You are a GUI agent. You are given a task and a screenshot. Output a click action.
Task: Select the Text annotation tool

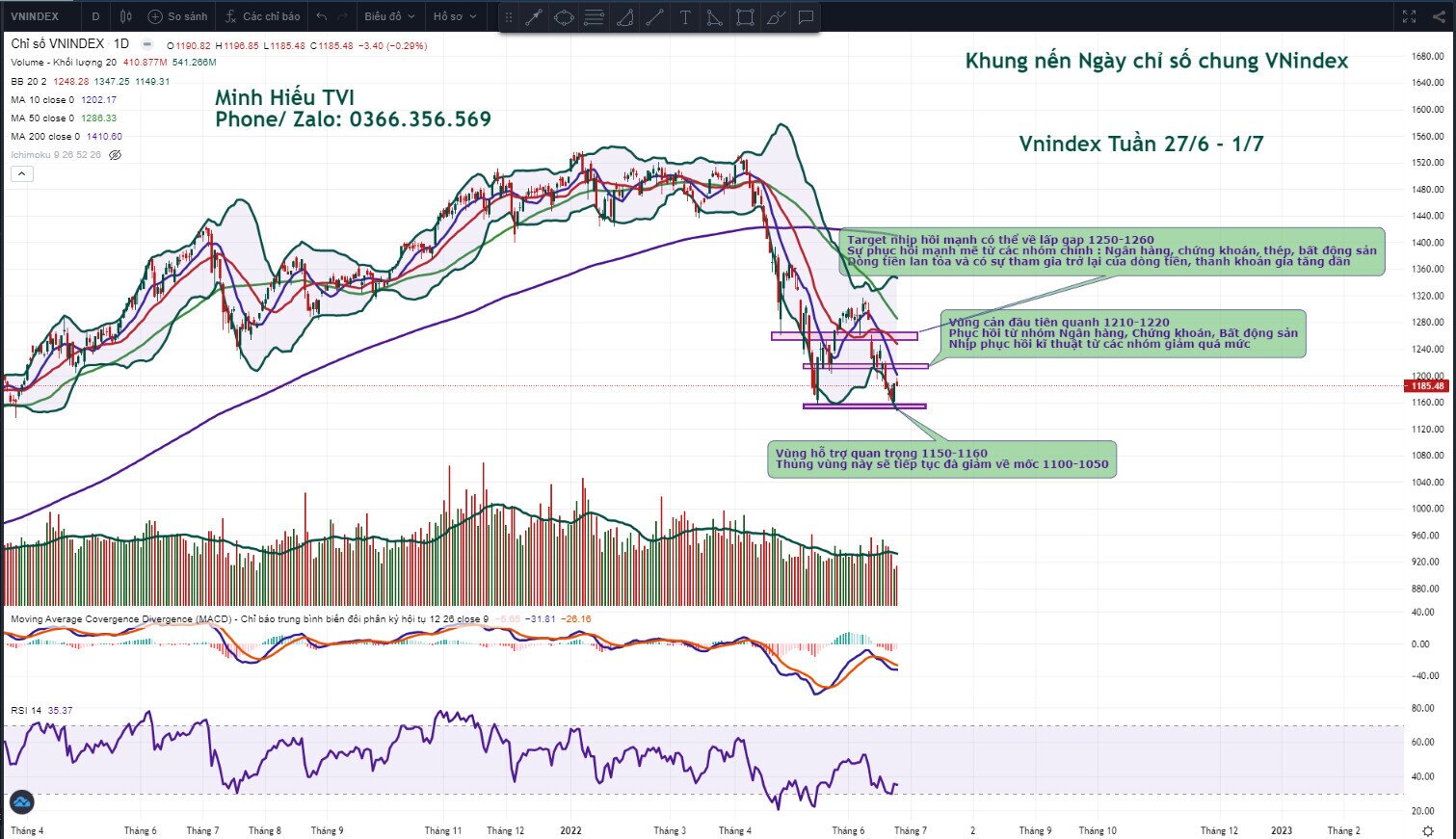(x=685, y=17)
